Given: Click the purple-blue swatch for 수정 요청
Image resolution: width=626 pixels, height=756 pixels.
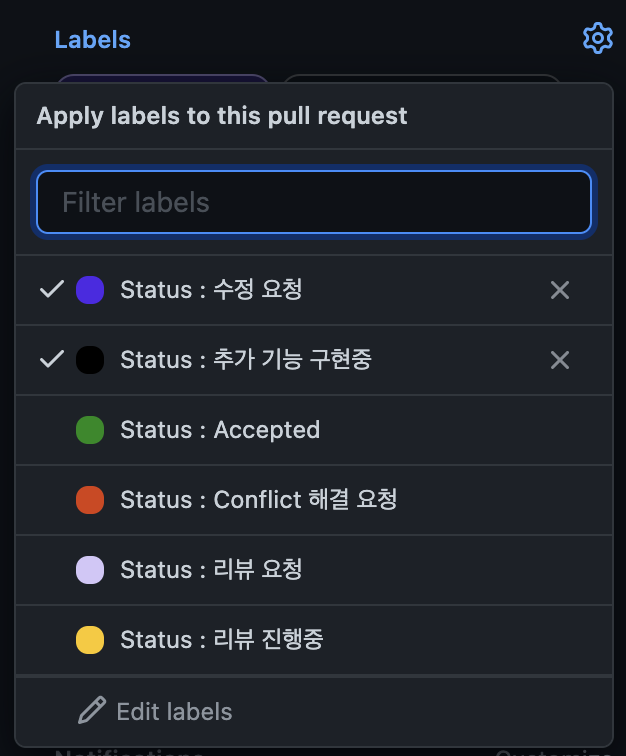Looking at the screenshot, I should [90, 290].
